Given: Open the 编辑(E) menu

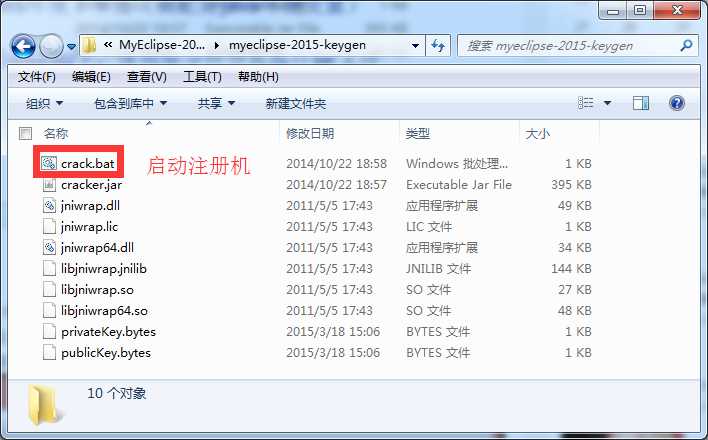Looking at the screenshot, I should coord(91,77).
